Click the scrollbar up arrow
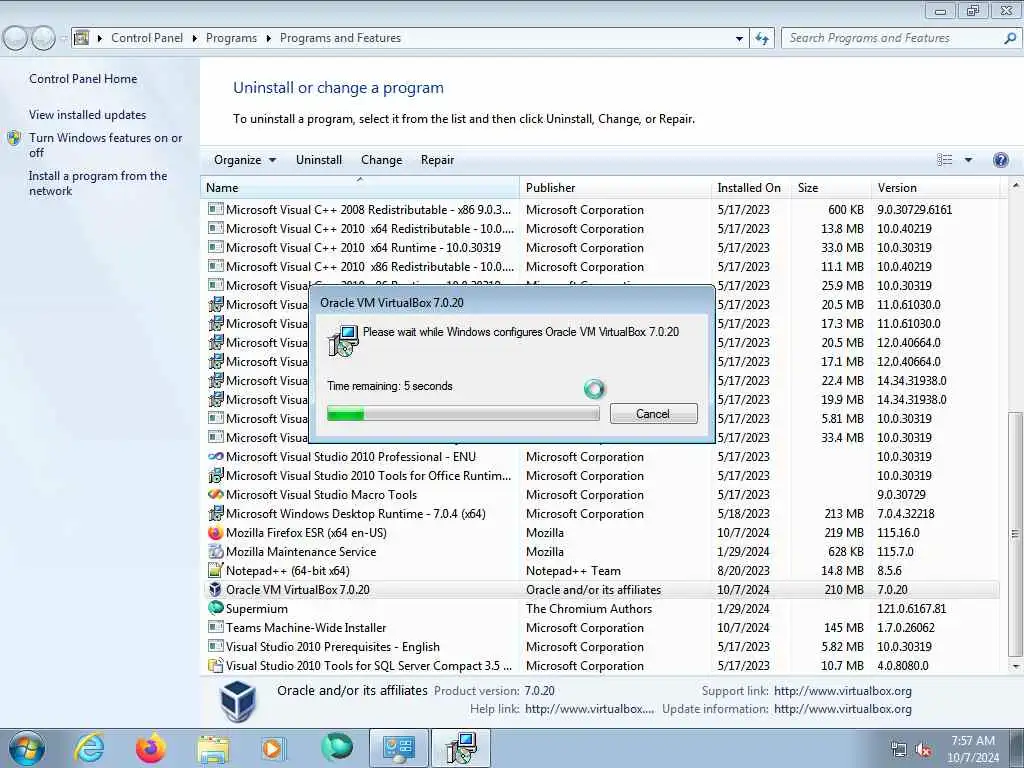The image size is (1024, 768). tap(1015, 186)
